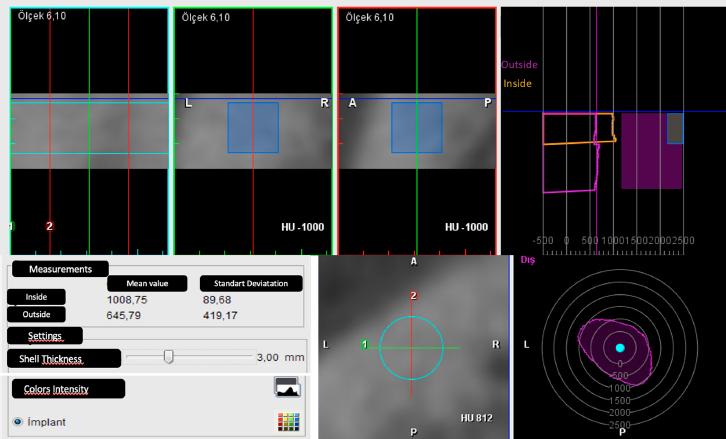The height and width of the screenshot is (439, 726).
Task: Click red marker 2 in first slice panel
Action: (50, 226)
